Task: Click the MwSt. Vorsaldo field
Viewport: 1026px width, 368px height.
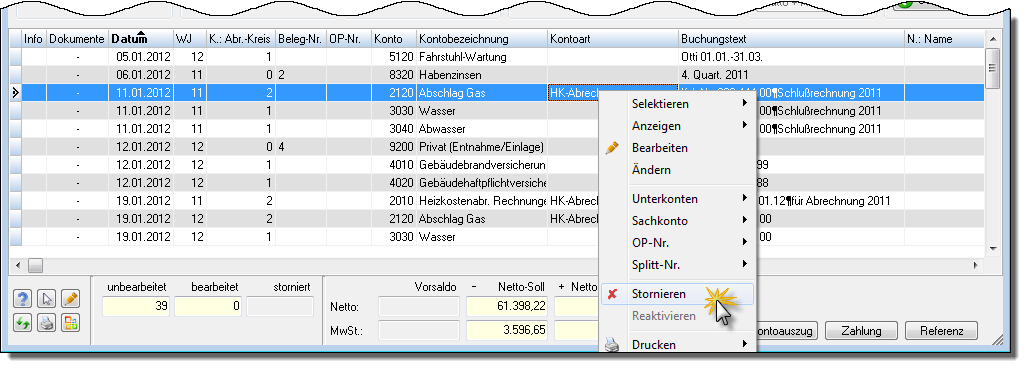Action: 419,330
